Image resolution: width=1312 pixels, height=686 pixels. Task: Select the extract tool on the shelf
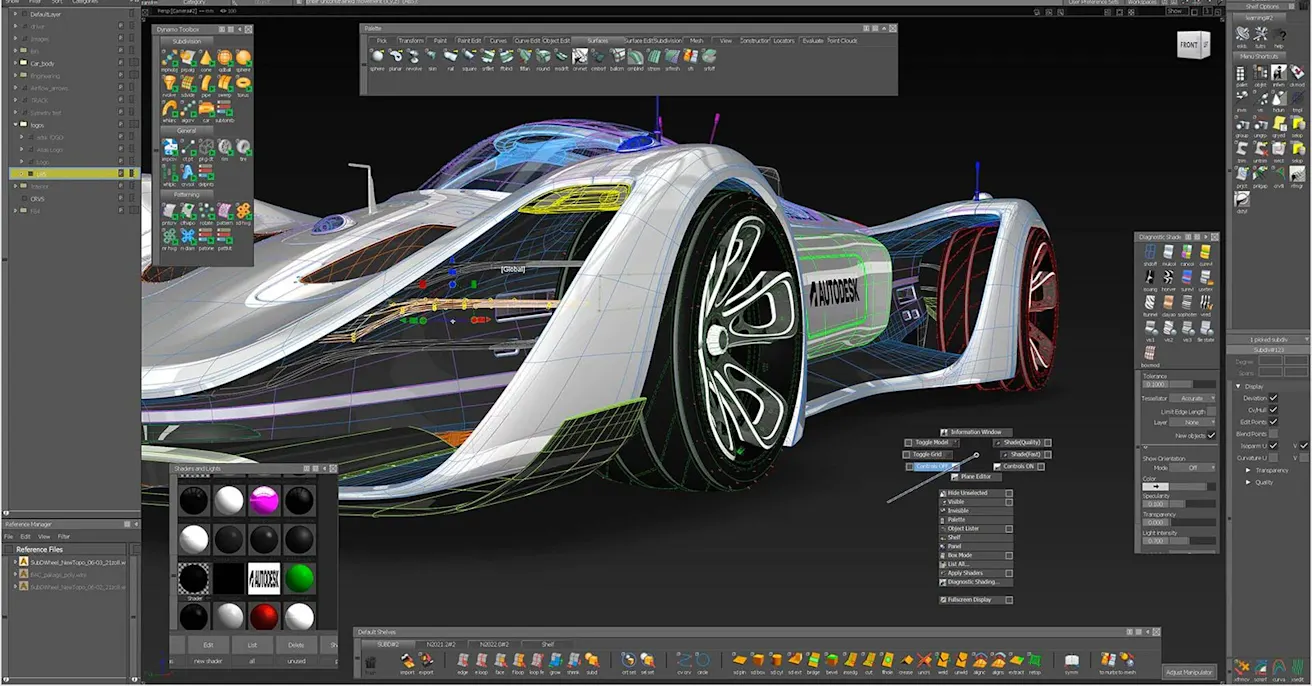[1015, 660]
